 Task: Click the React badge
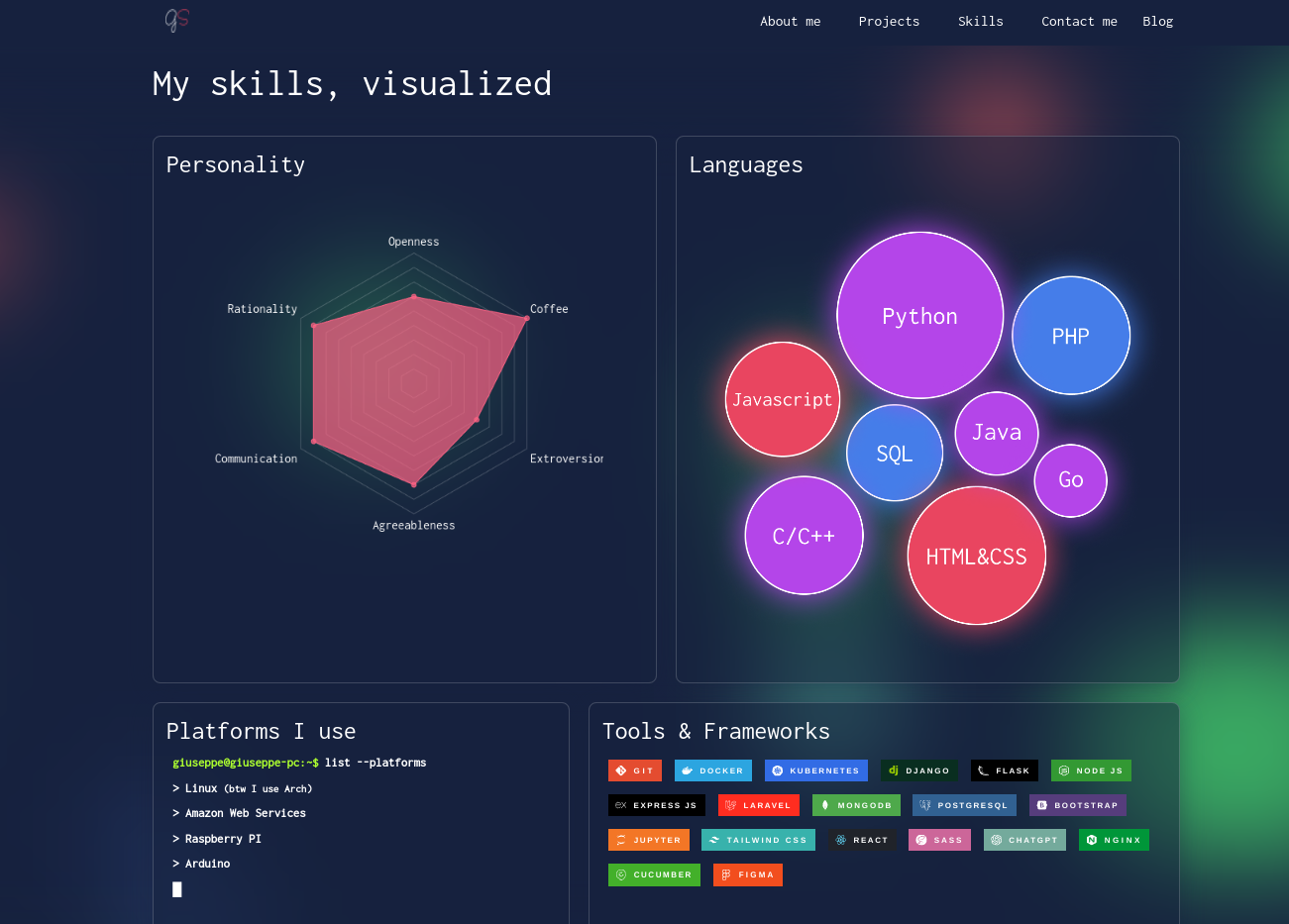(x=862, y=840)
